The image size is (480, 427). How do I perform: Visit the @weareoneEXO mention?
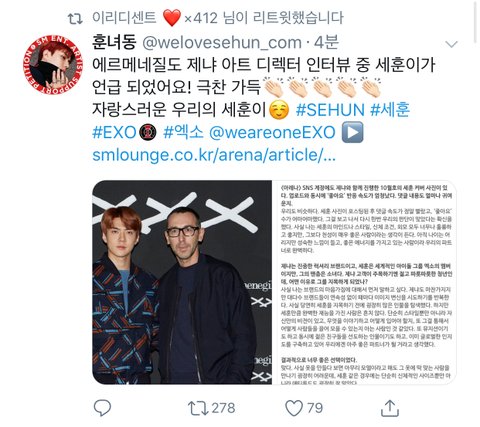click(x=272, y=133)
